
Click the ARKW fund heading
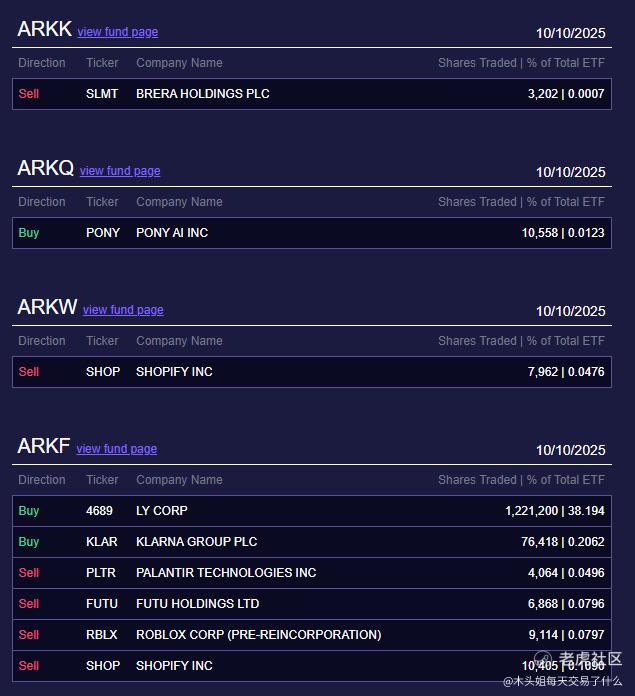tap(47, 308)
